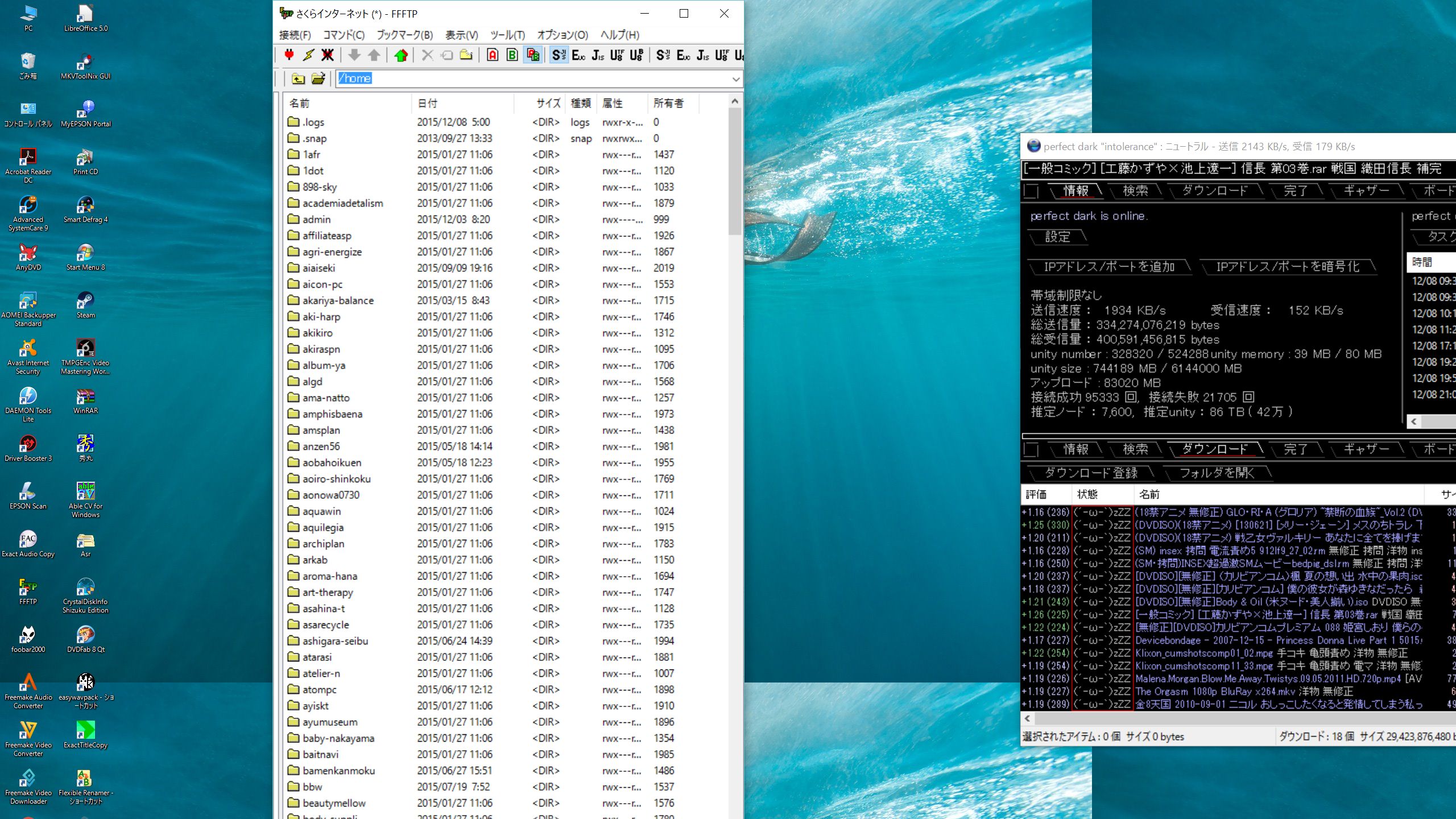The image size is (1456, 819).
Task: Click the Delete X icon in FFFTP toolbar
Action: click(x=427, y=55)
